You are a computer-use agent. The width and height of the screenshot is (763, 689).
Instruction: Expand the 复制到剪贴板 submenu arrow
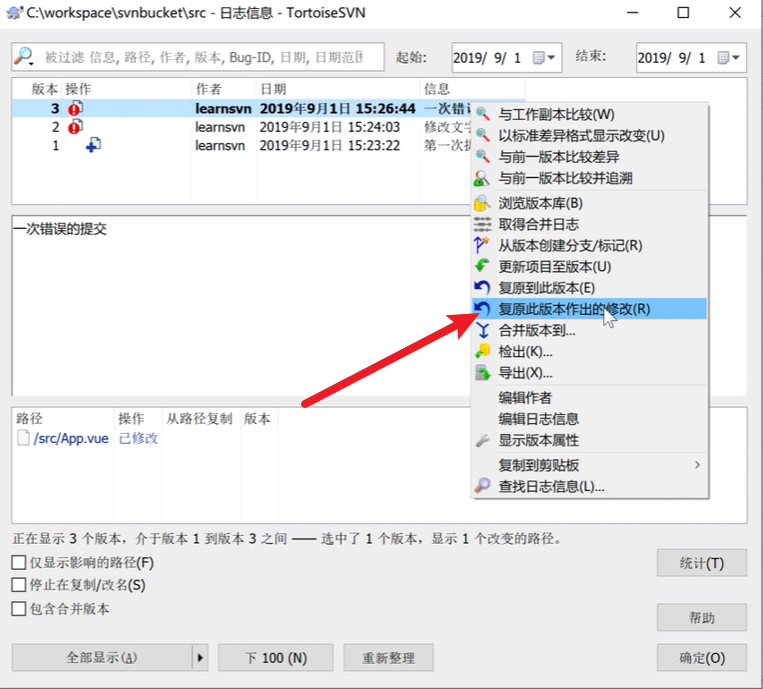[x=697, y=465]
